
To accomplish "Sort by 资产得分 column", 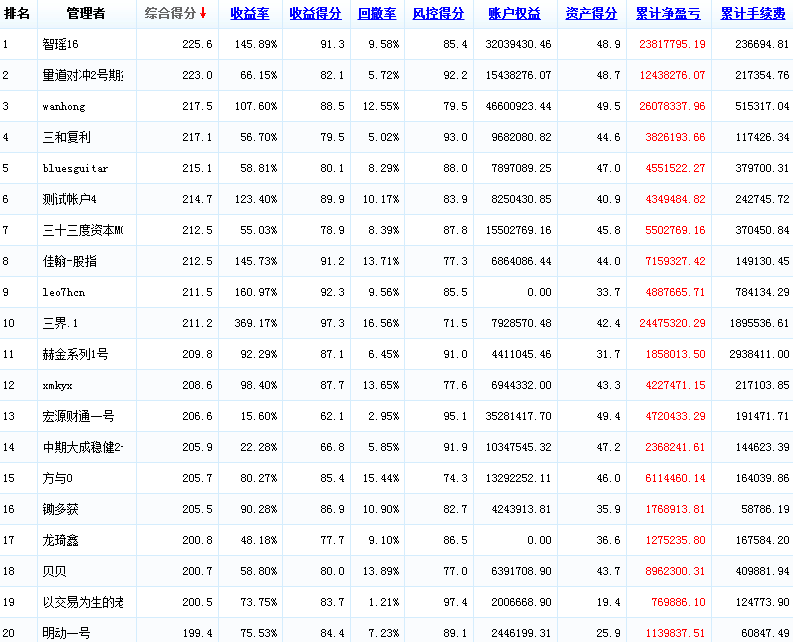I will (x=591, y=14).
